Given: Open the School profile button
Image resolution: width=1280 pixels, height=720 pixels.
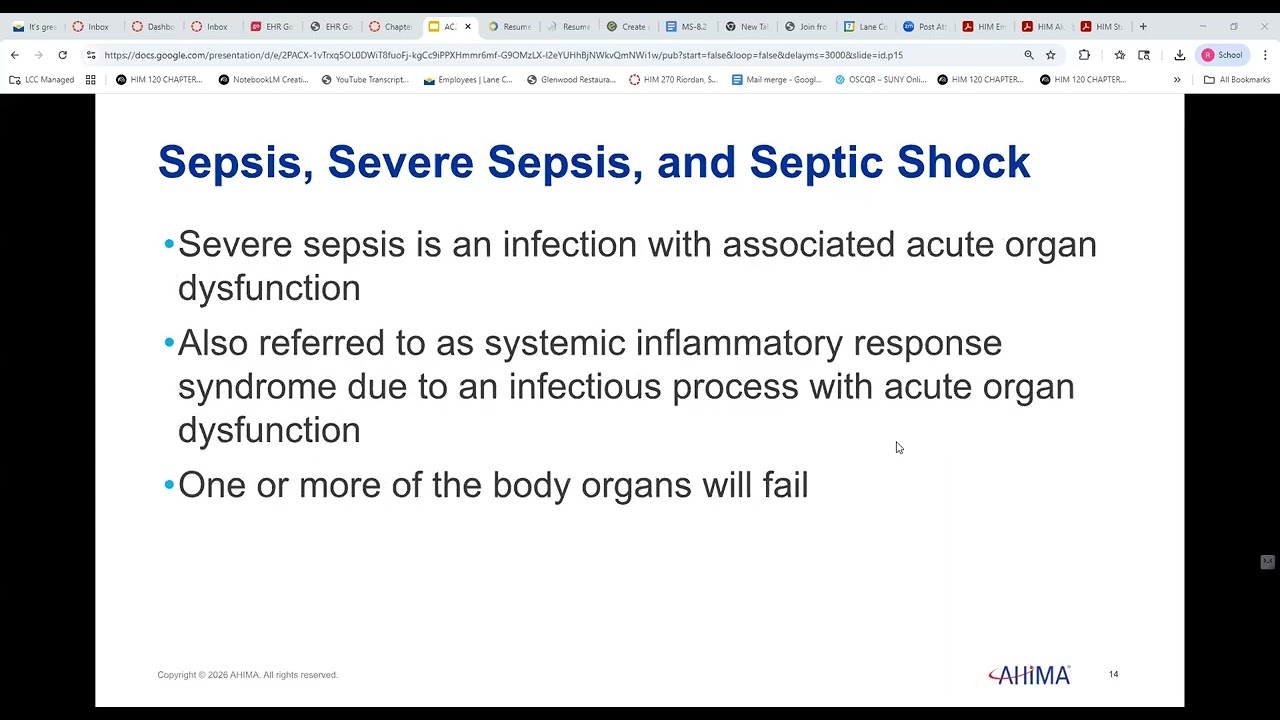Looking at the screenshot, I should [1222, 55].
